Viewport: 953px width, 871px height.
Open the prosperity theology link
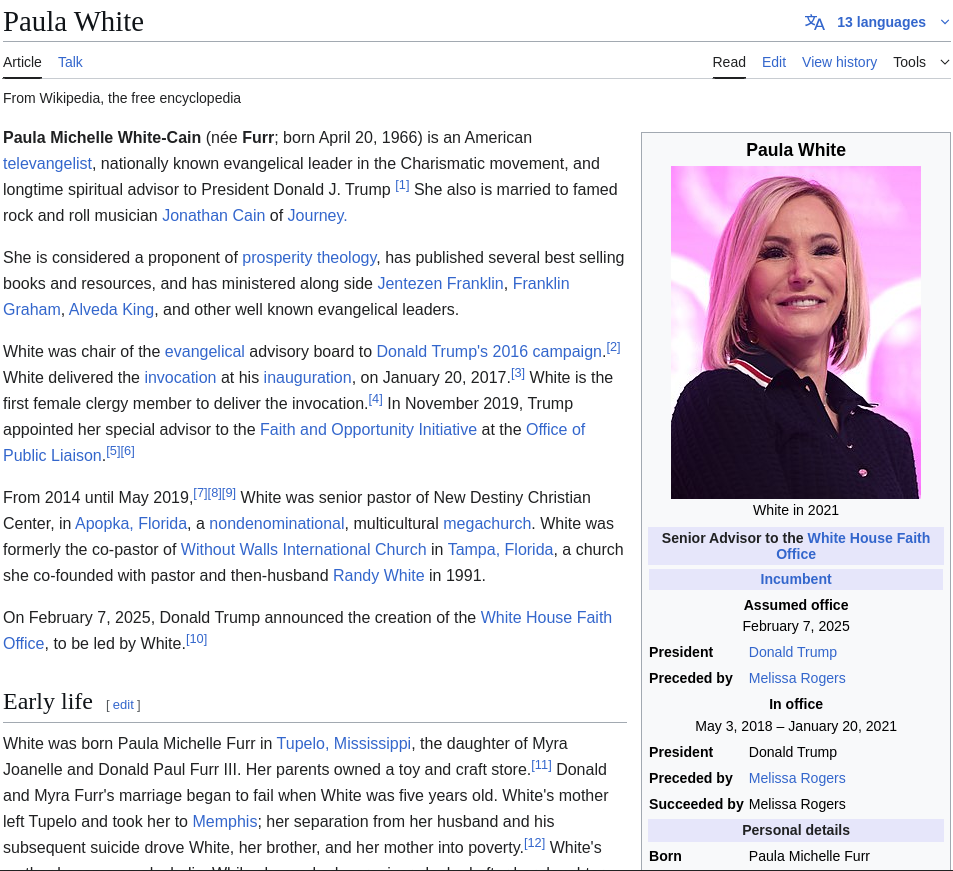tap(309, 257)
